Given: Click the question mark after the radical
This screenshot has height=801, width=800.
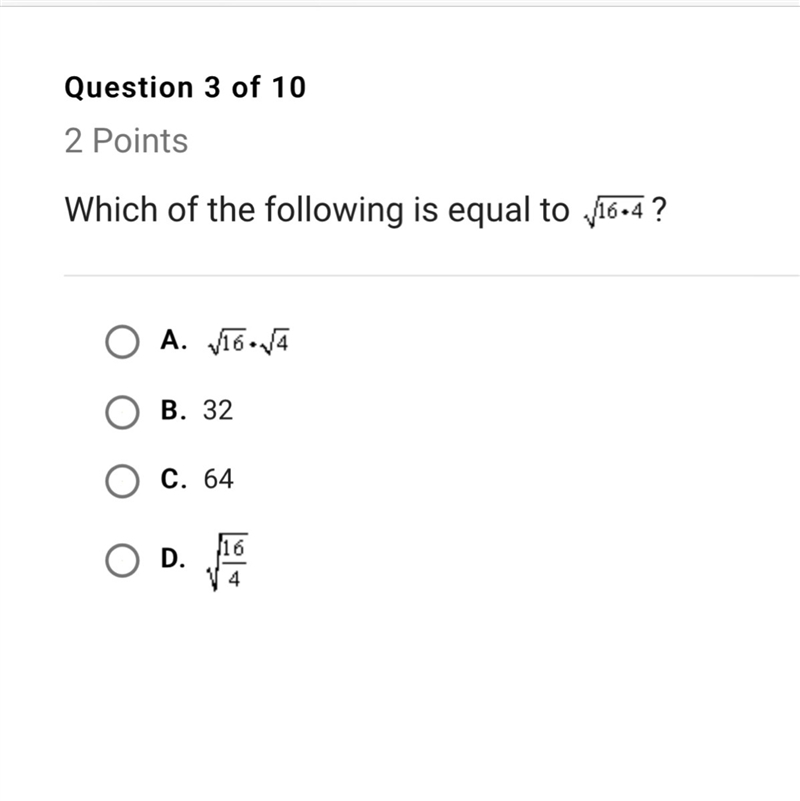Looking at the screenshot, I should click(660, 209).
